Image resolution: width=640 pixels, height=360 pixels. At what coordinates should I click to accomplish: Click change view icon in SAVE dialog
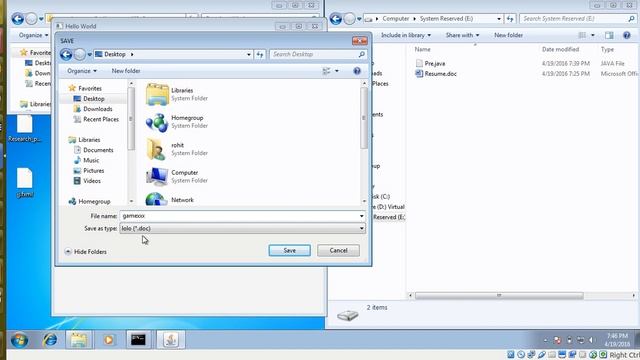[326, 71]
